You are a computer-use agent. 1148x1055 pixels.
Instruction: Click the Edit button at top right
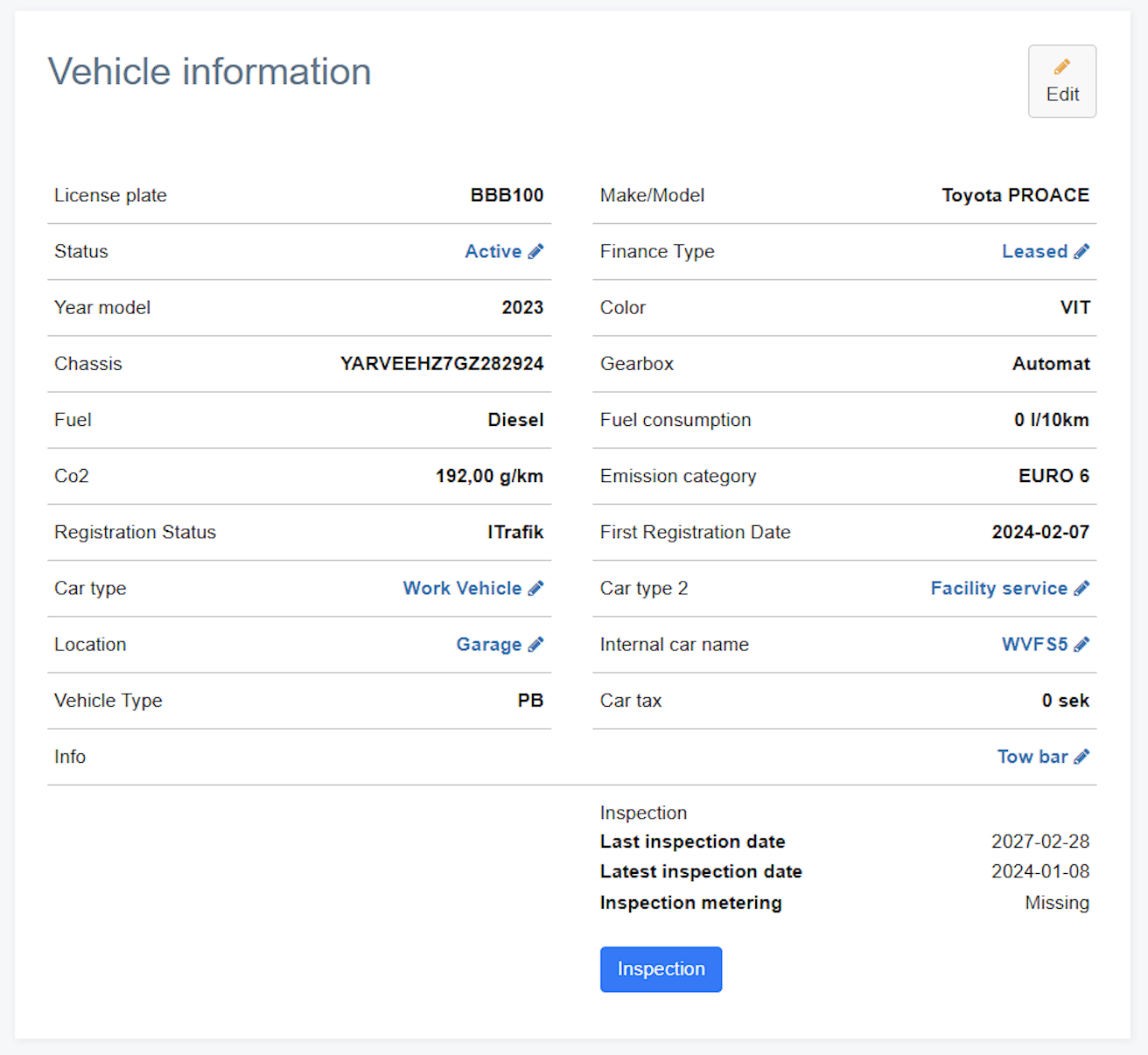click(x=1061, y=81)
